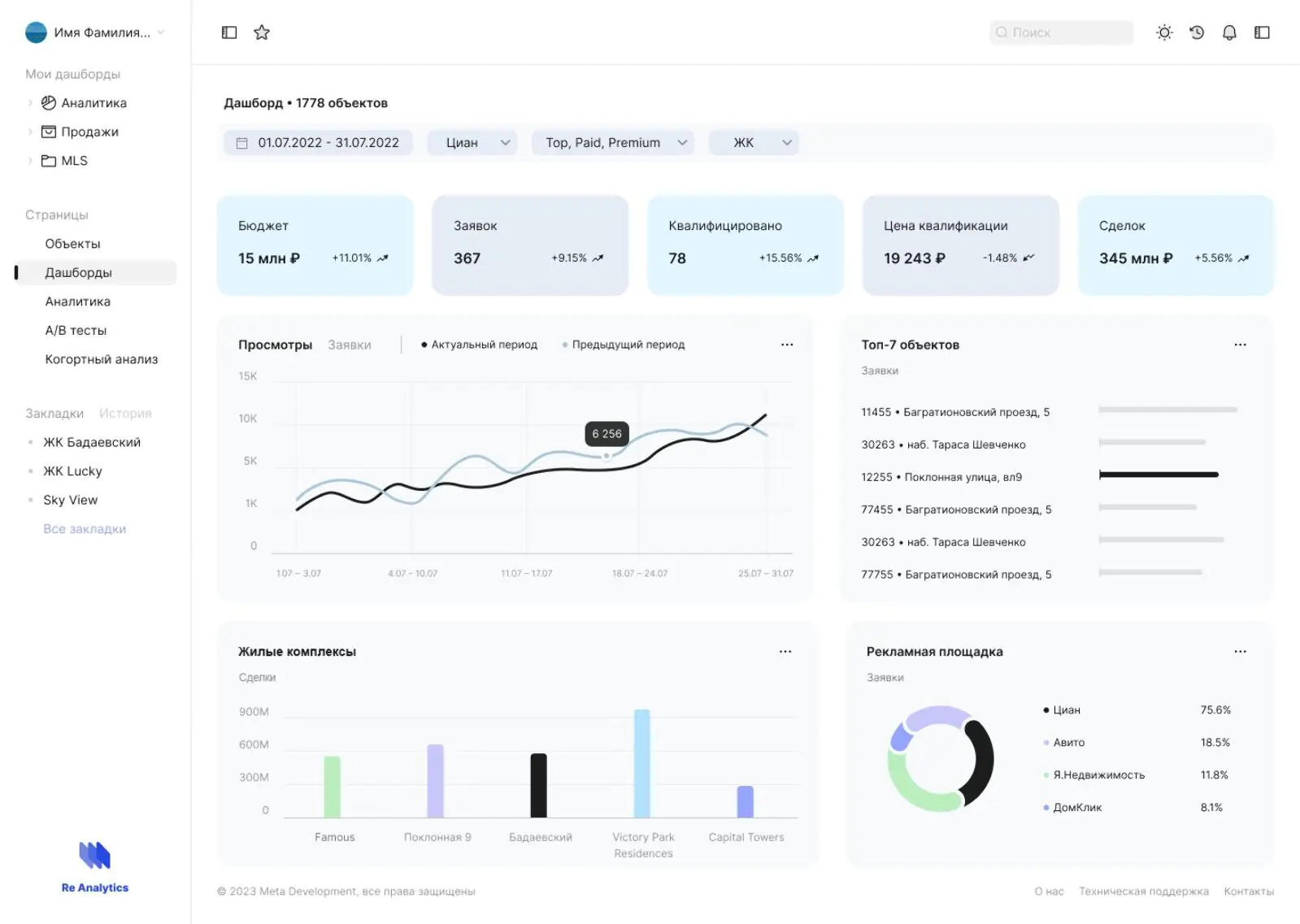The width and height of the screenshot is (1300, 924).
Task: Click the Цена квалификации downward trend icon
Action: 1028,258
